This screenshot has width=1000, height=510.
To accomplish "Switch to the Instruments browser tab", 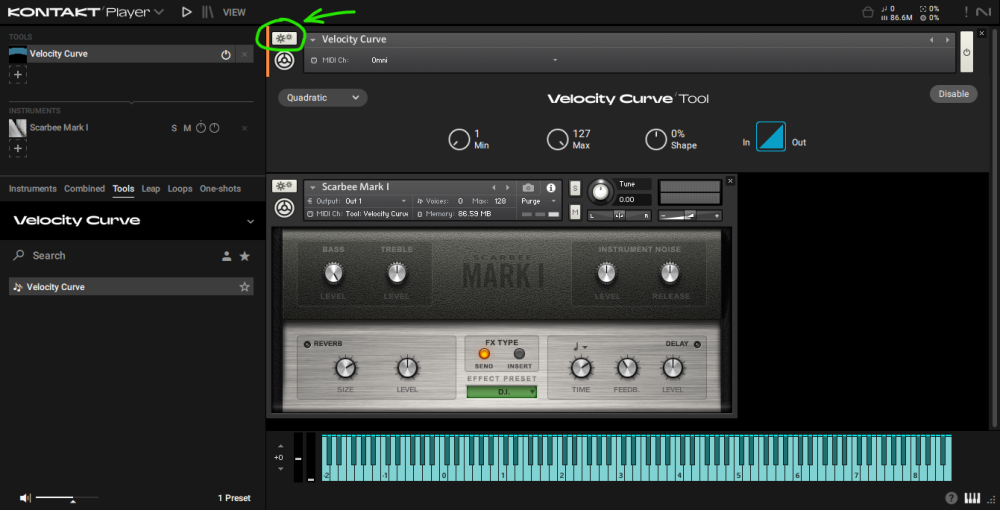I will 33,189.
